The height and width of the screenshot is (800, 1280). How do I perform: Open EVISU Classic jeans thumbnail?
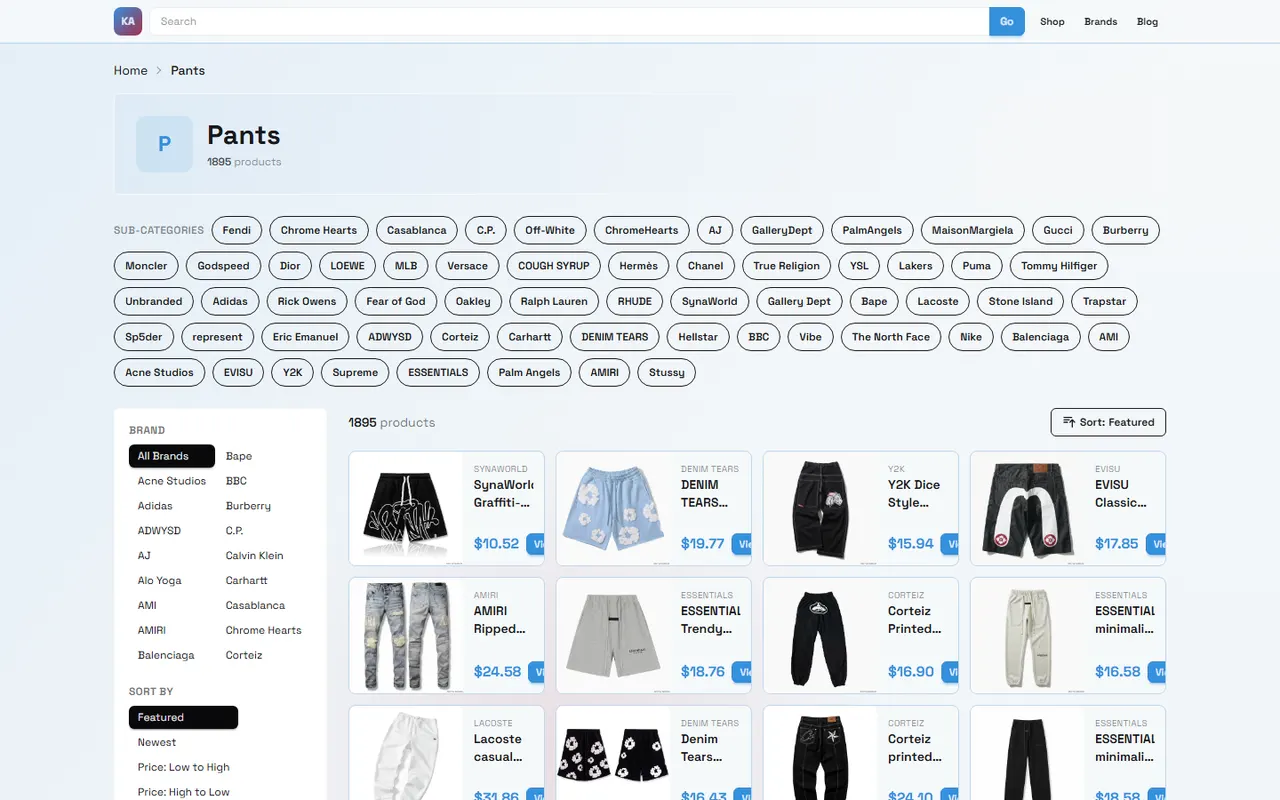click(x=1028, y=508)
